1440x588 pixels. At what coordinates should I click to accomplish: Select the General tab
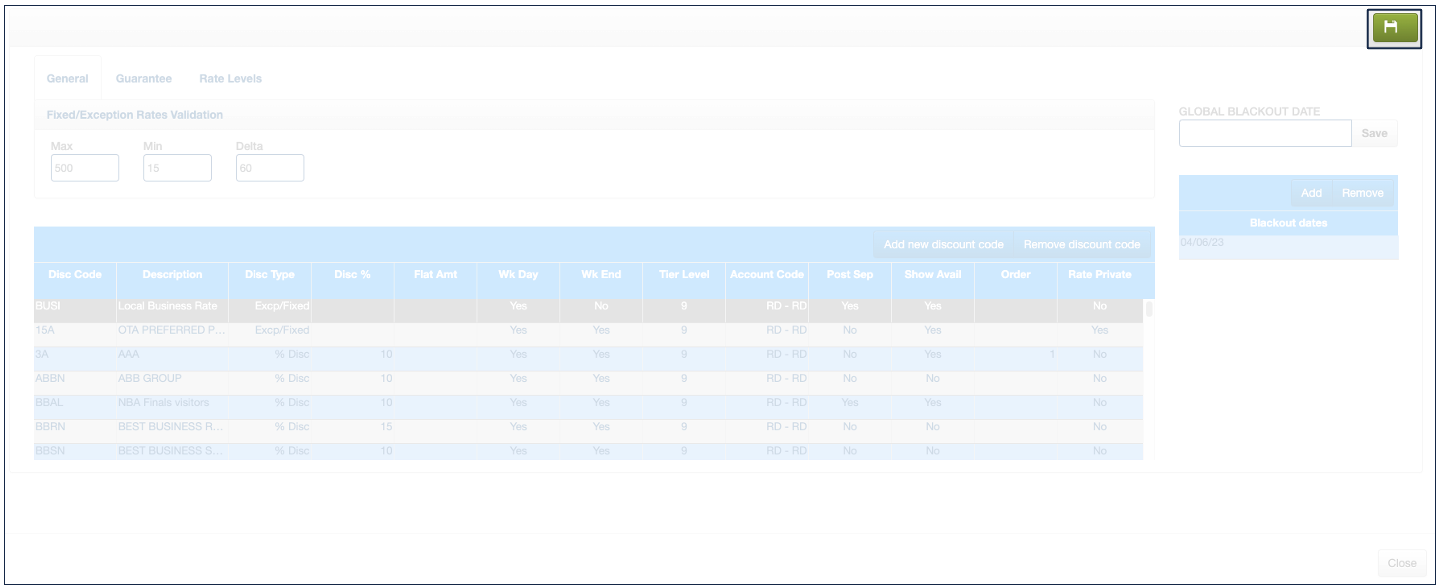click(x=67, y=79)
